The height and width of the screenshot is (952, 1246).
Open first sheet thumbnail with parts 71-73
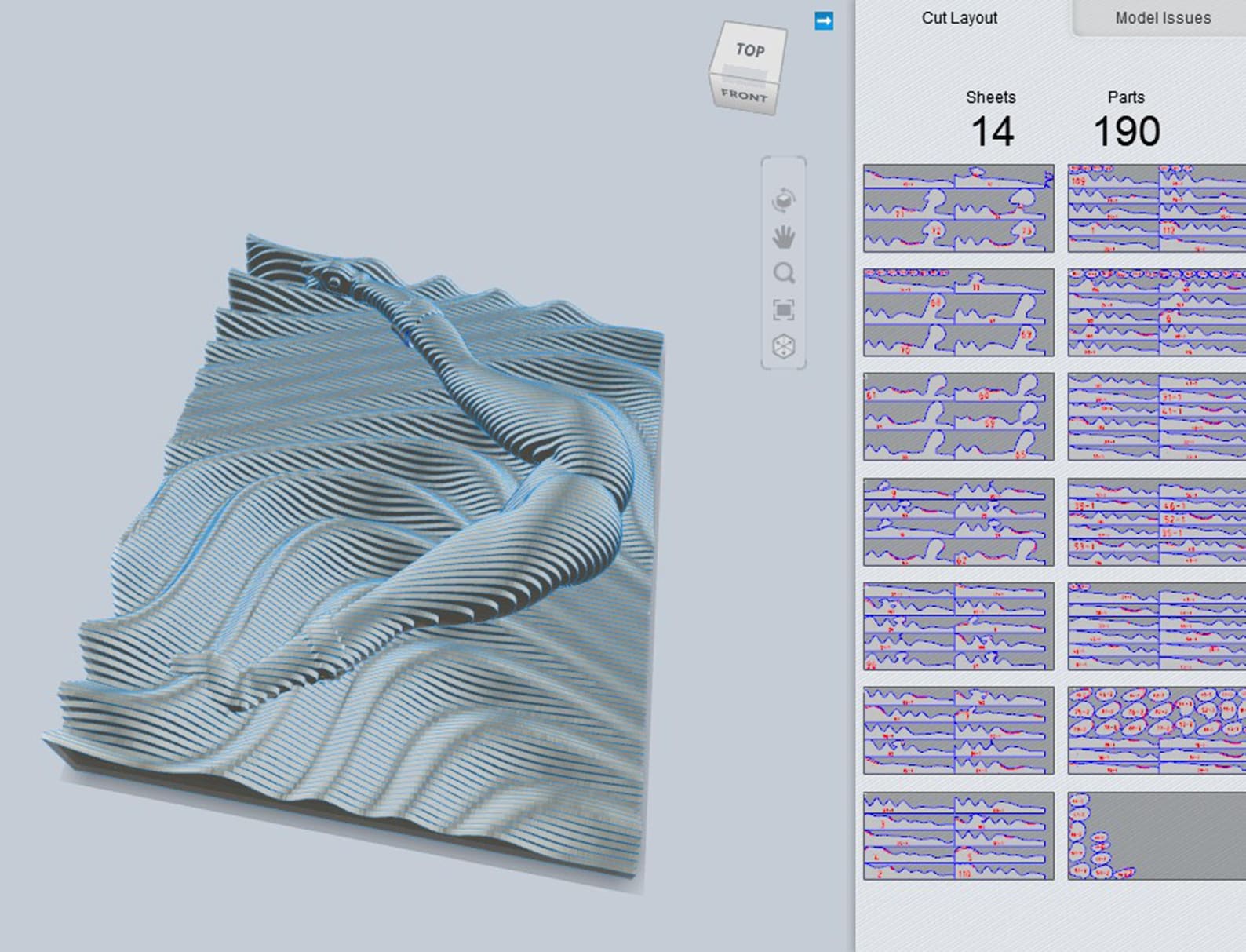(959, 208)
